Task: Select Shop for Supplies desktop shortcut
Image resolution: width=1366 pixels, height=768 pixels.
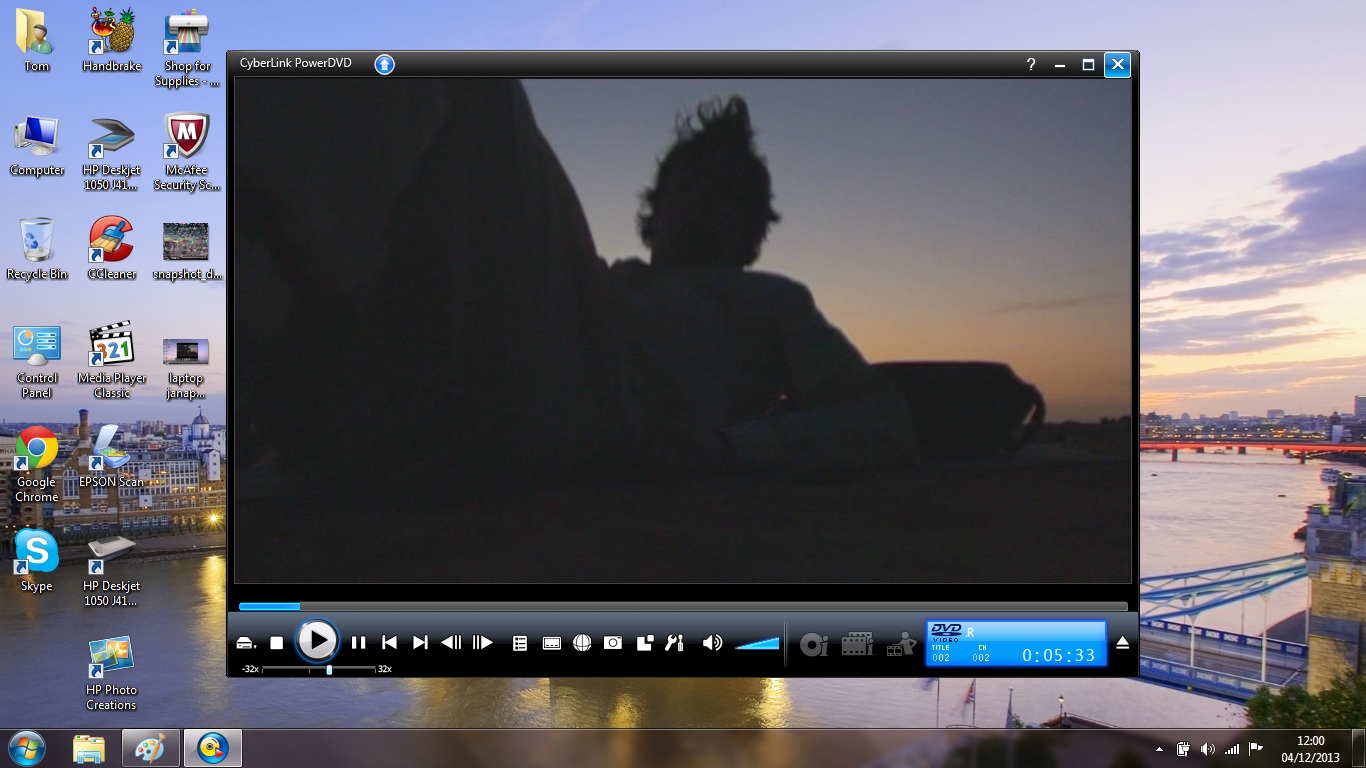Action: [186, 48]
